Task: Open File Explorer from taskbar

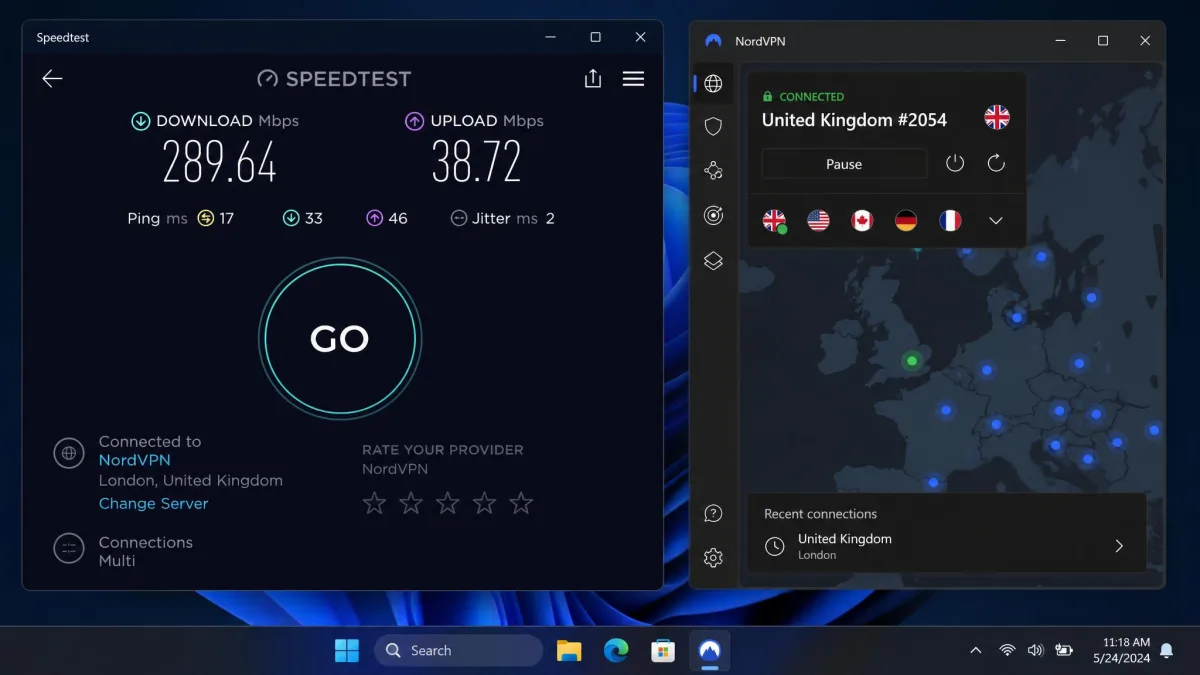Action: (x=569, y=650)
